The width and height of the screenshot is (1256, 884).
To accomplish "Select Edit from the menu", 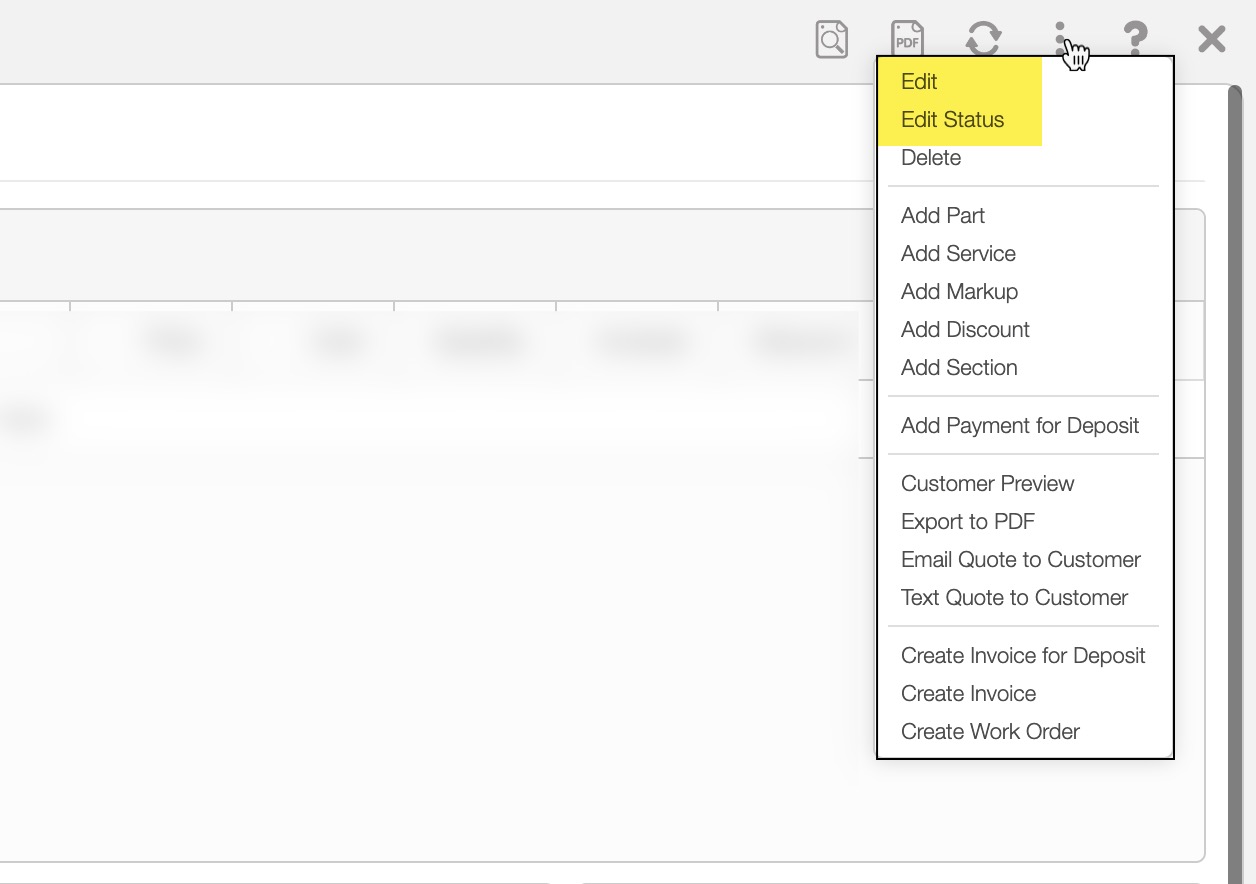I will pos(919,82).
